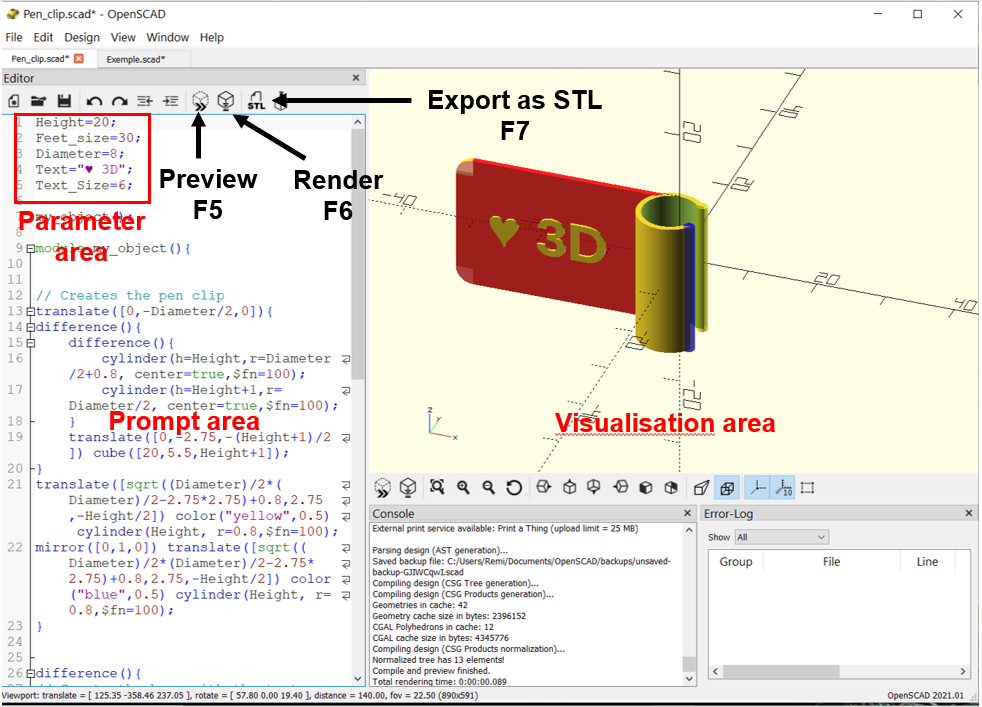Image resolution: width=982 pixels, height=707 pixels.
Task: Collapse the module fold at line 9
Action: pos(31,249)
